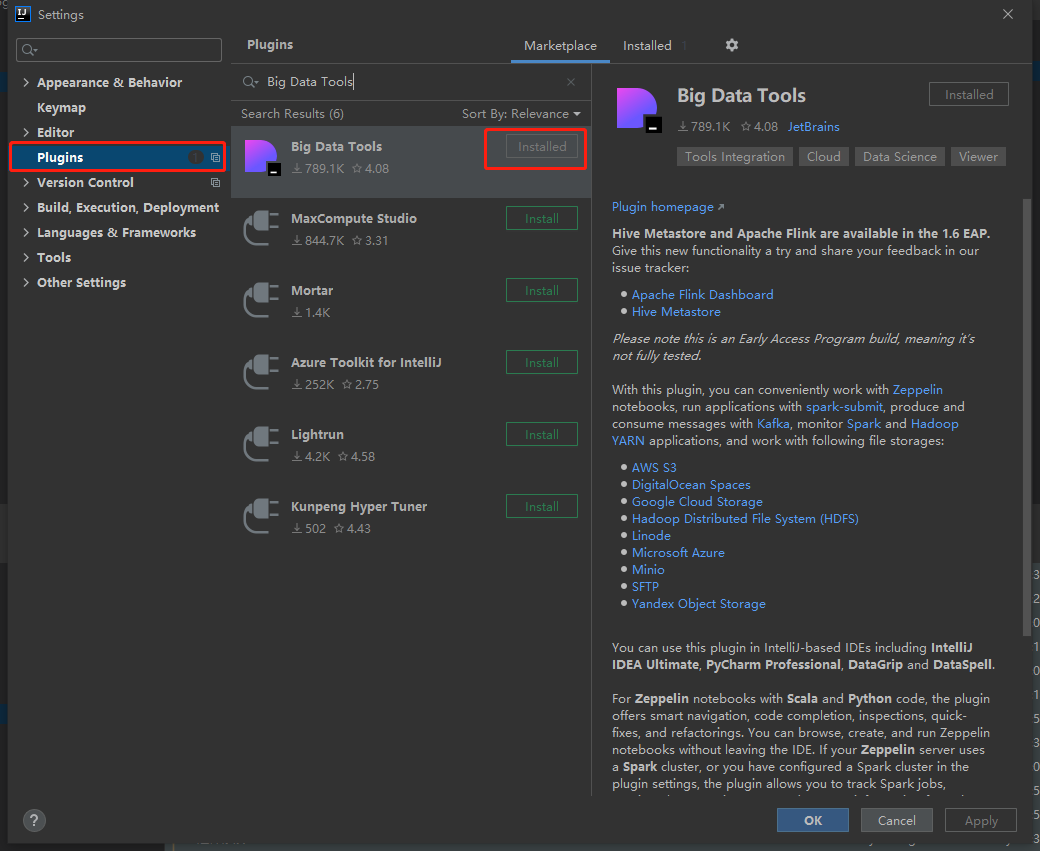This screenshot has height=851, width=1040.
Task: Install the MaxCompute Studio plugin
Action: click(x=542, y=218)
